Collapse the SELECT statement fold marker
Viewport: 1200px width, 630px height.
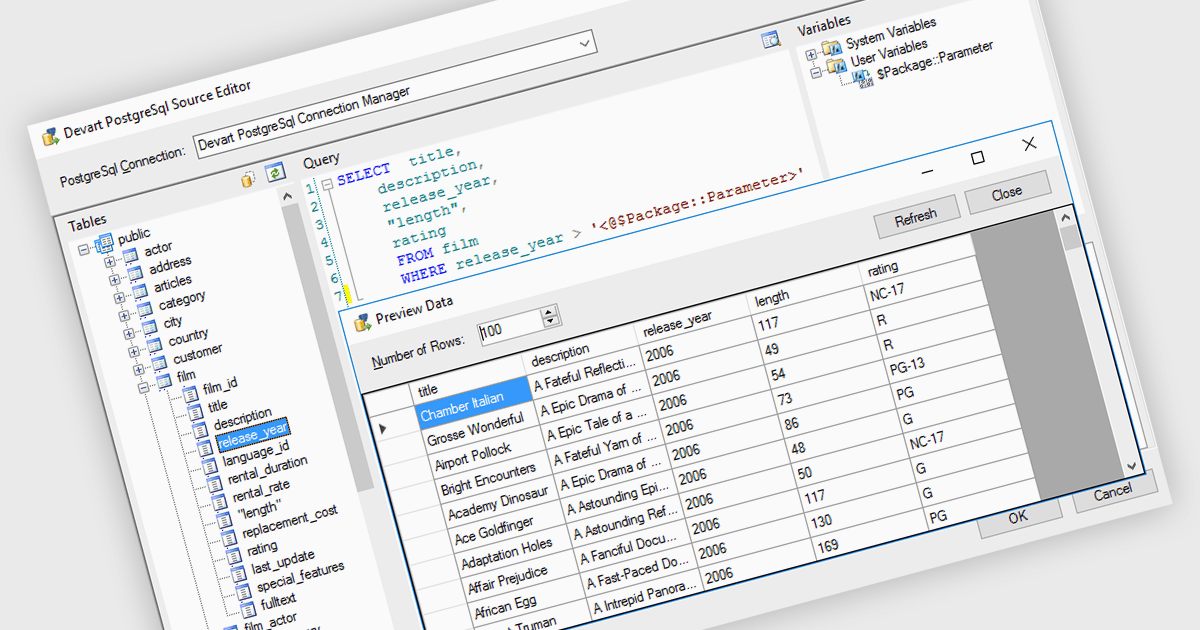(x=326, y=184)
